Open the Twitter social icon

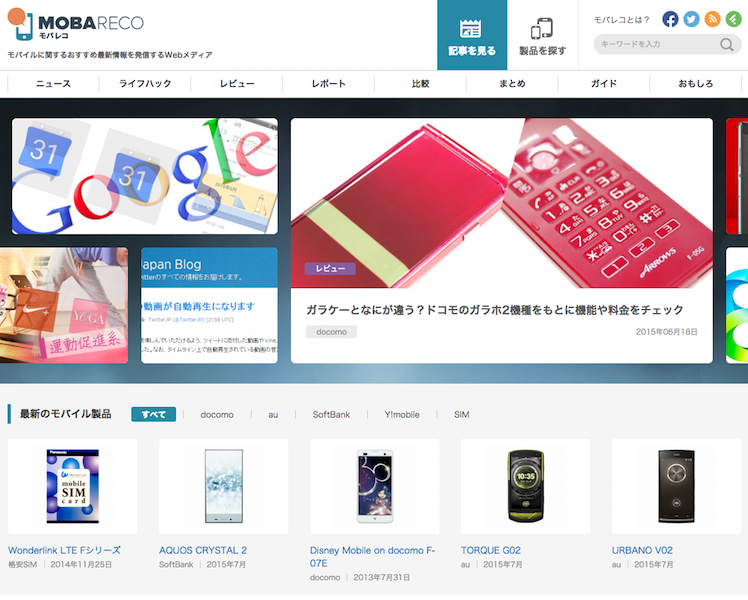(691, 19)
